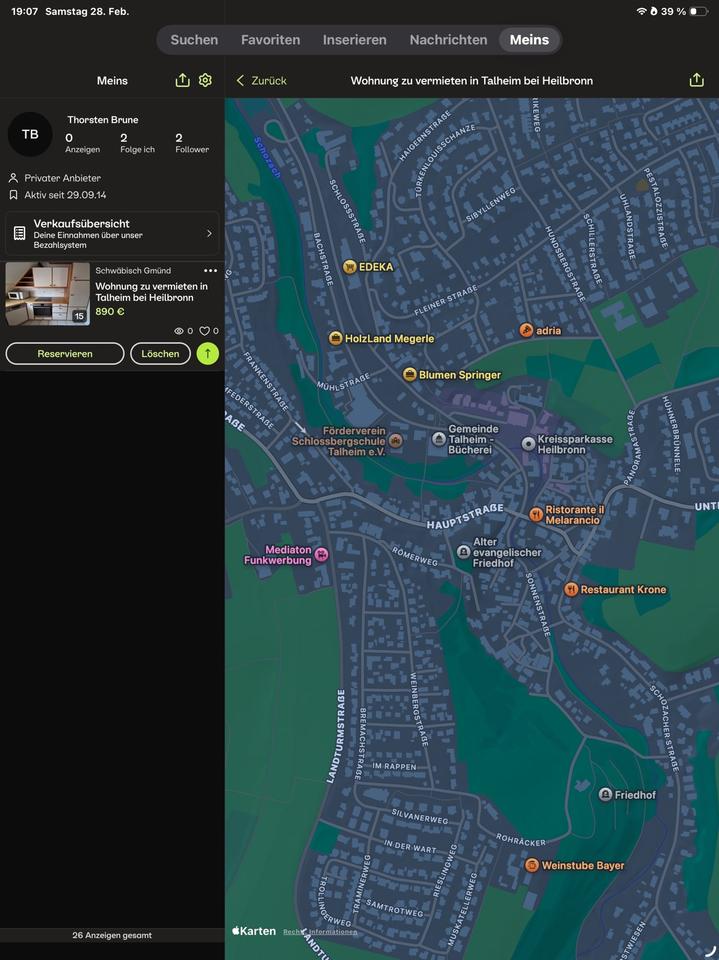Image resolution: width=719 pixels, height=960 pixels.
Task: Open the apartment kitchen photo thumbnail
Action: click(x=47, y=294)
